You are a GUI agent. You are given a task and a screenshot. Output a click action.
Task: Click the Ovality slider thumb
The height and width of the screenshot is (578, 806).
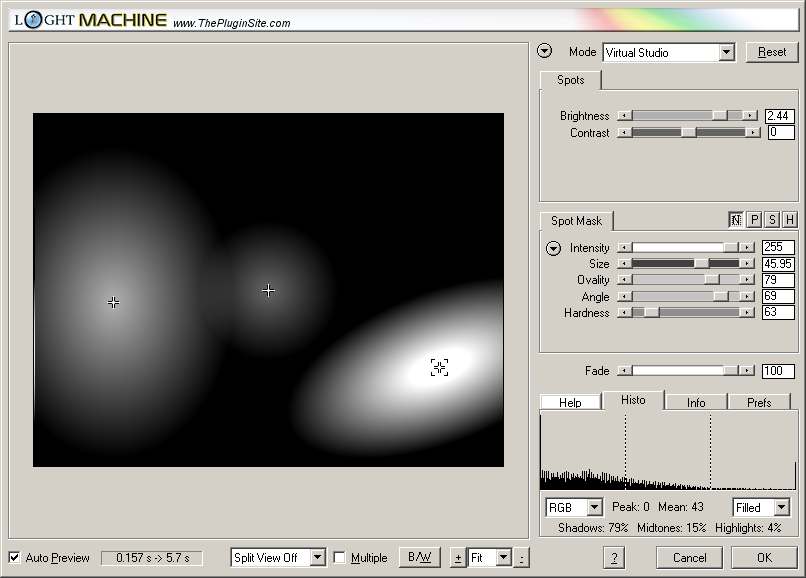[712, 280]
